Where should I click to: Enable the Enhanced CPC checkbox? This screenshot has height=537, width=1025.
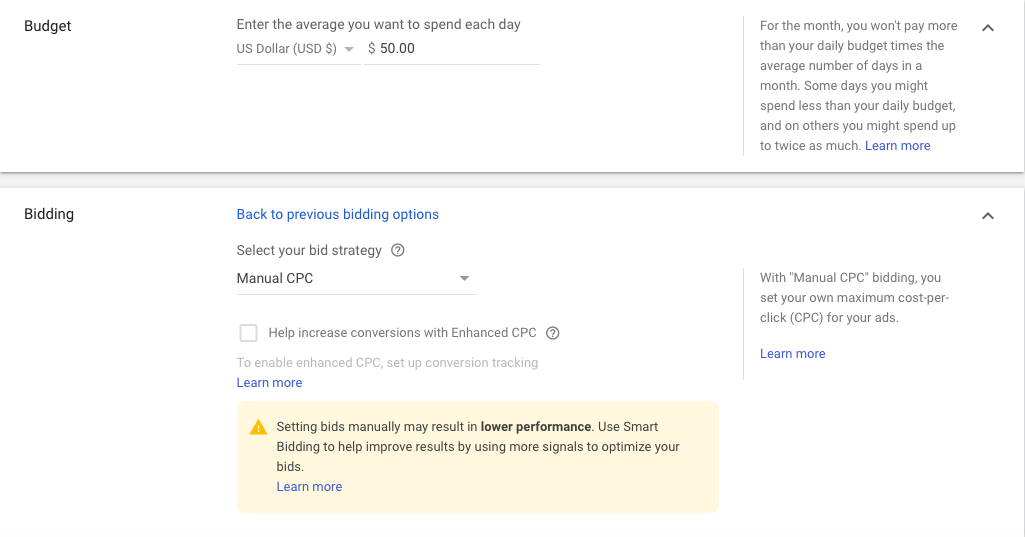click(x=248, y=333)
